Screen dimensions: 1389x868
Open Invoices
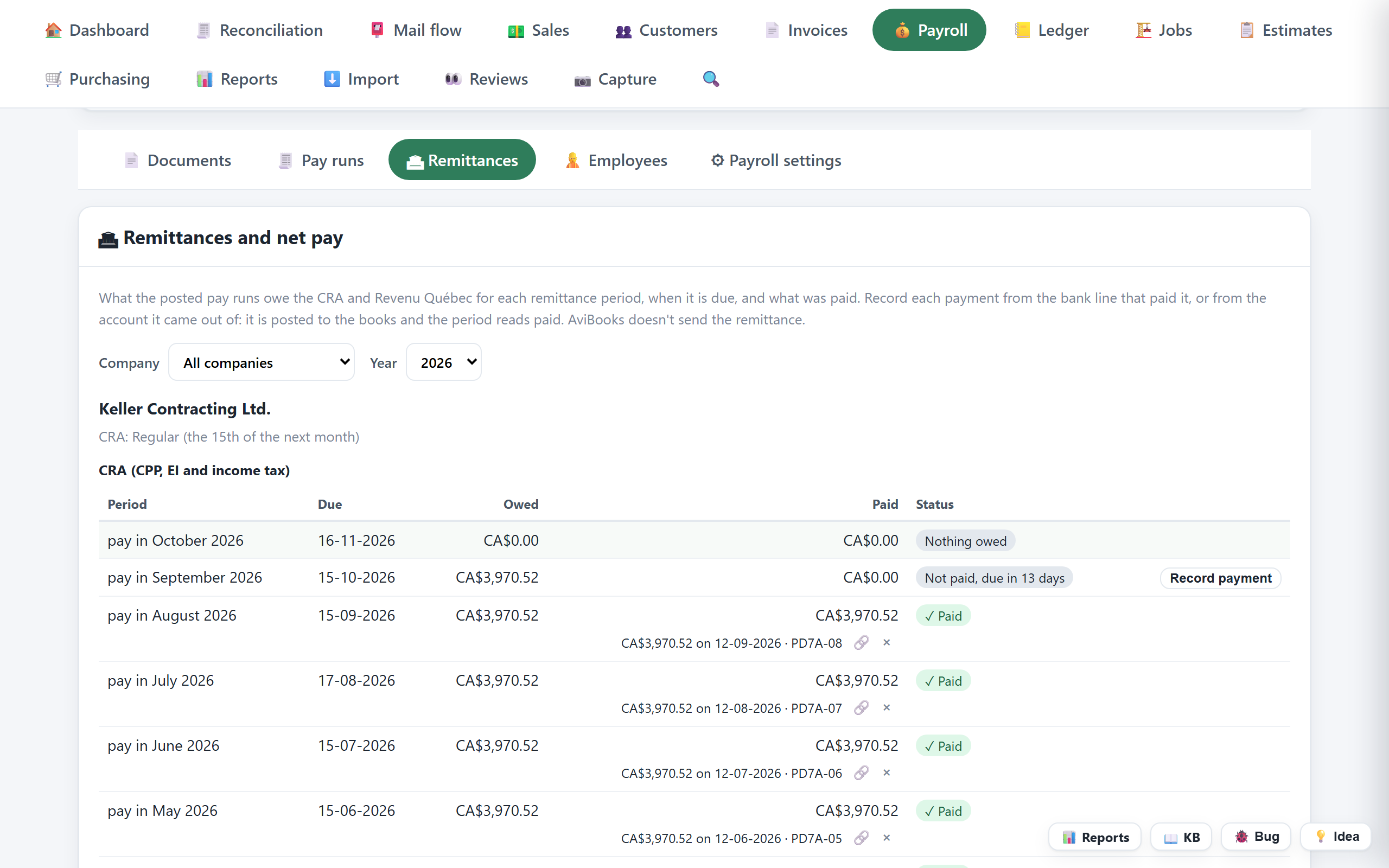[x=806, y=30]
